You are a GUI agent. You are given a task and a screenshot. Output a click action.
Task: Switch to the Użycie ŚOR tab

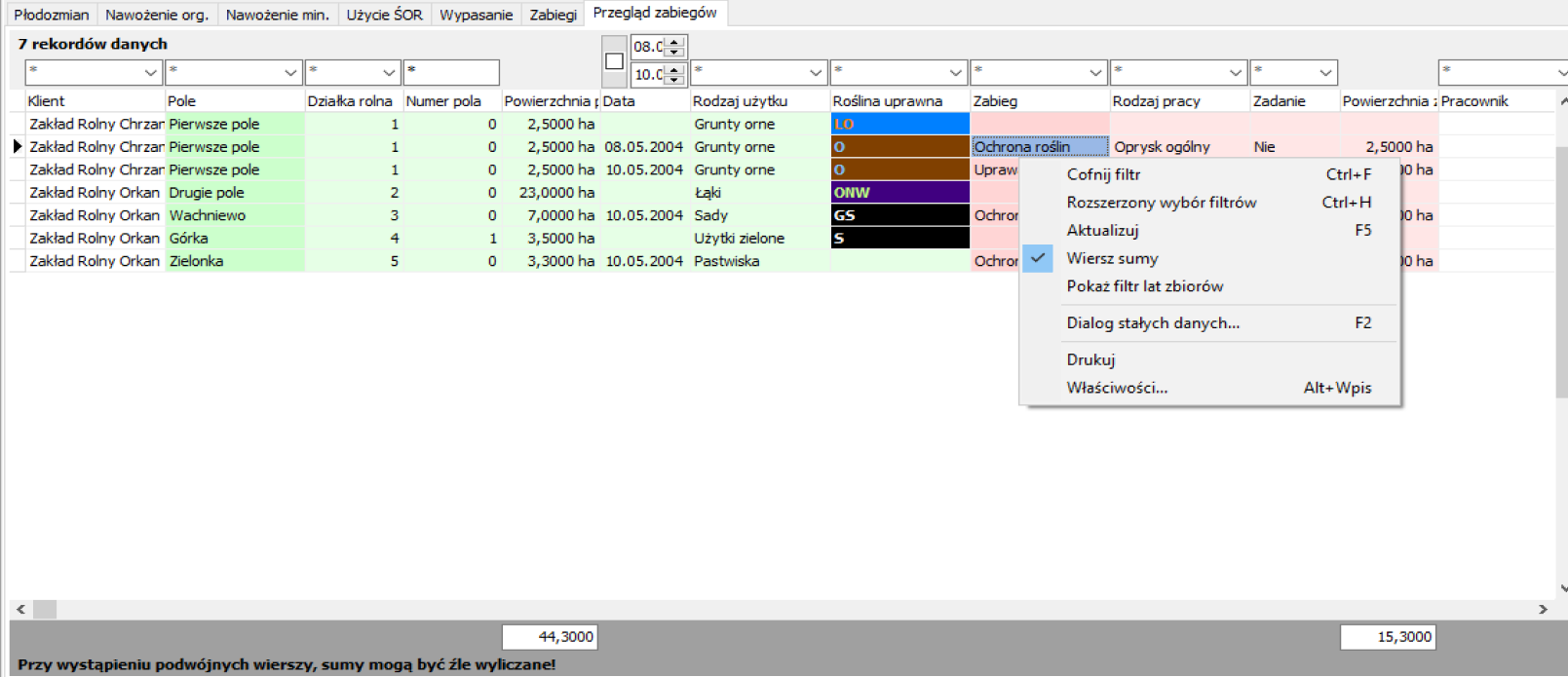pos(384,15)
